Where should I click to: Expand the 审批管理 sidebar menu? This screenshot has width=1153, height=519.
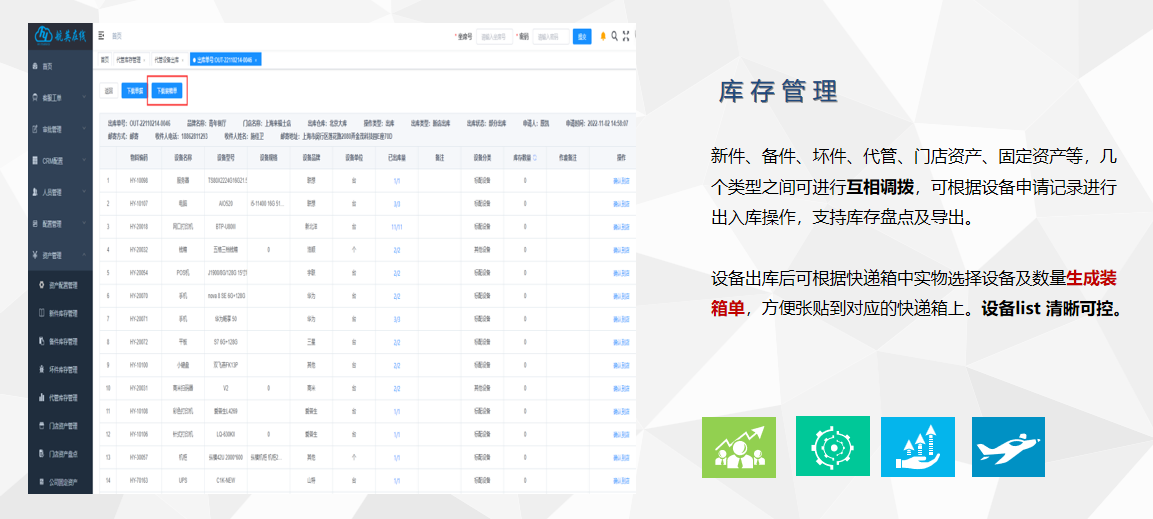point(60,129)
